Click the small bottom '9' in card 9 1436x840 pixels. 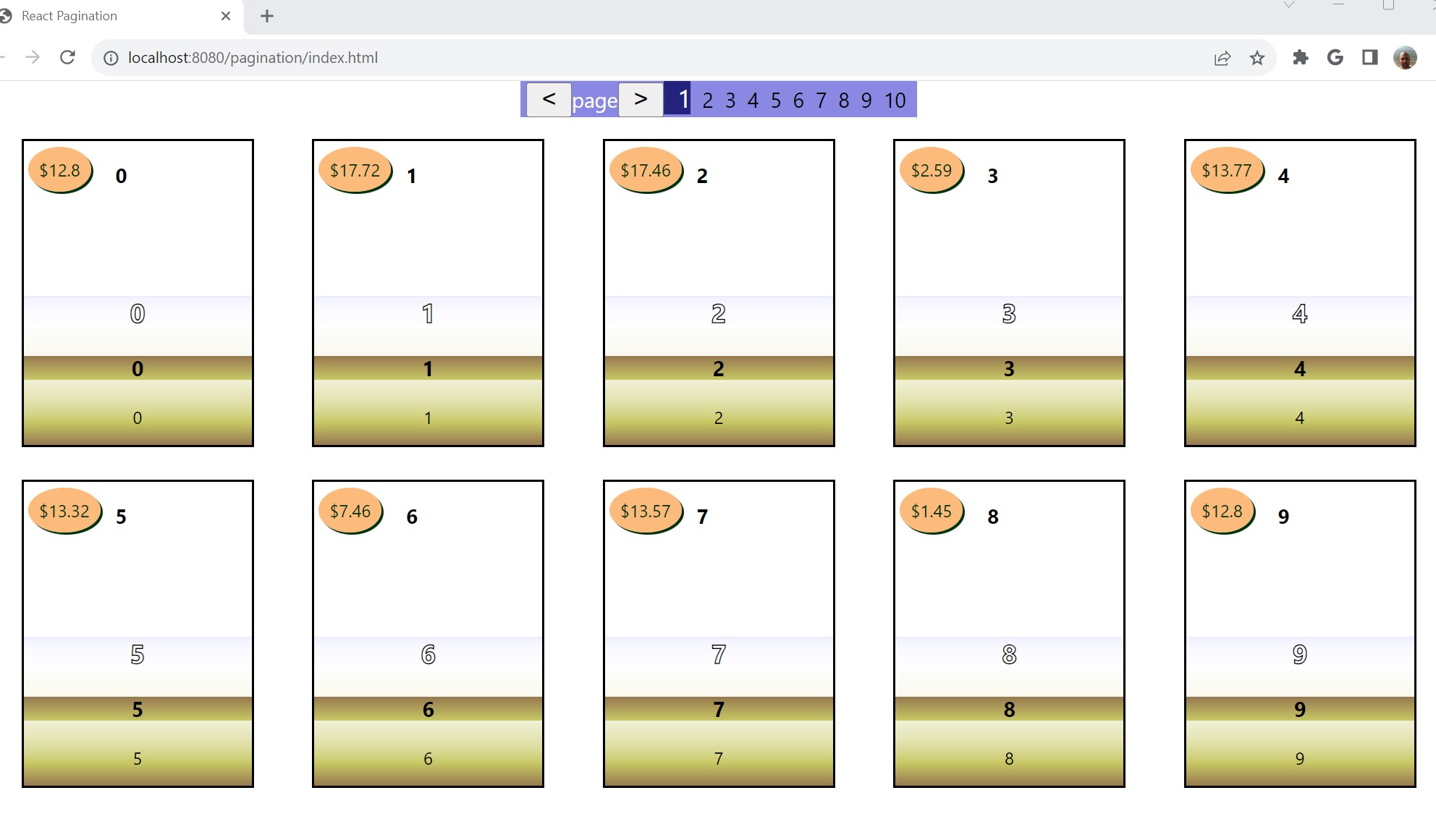pyautogui.click(x=1300, y=759)
